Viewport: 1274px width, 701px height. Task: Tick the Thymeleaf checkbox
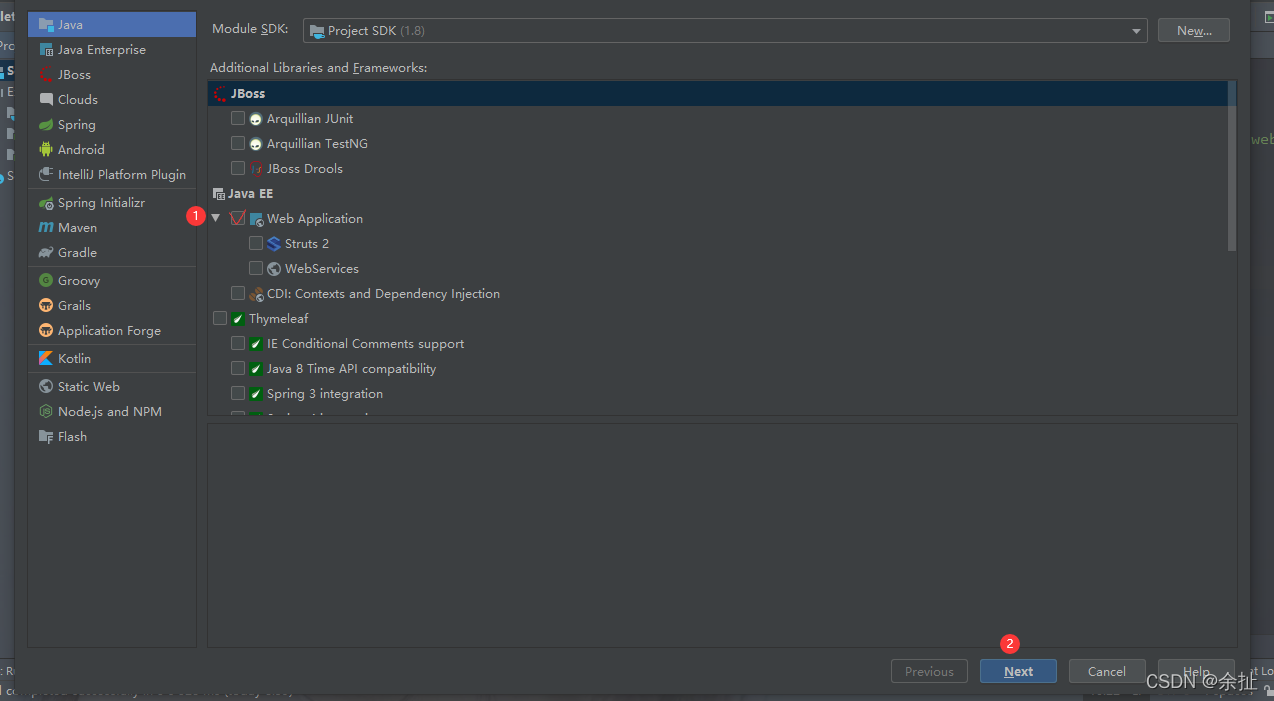[x=220, y=318]
